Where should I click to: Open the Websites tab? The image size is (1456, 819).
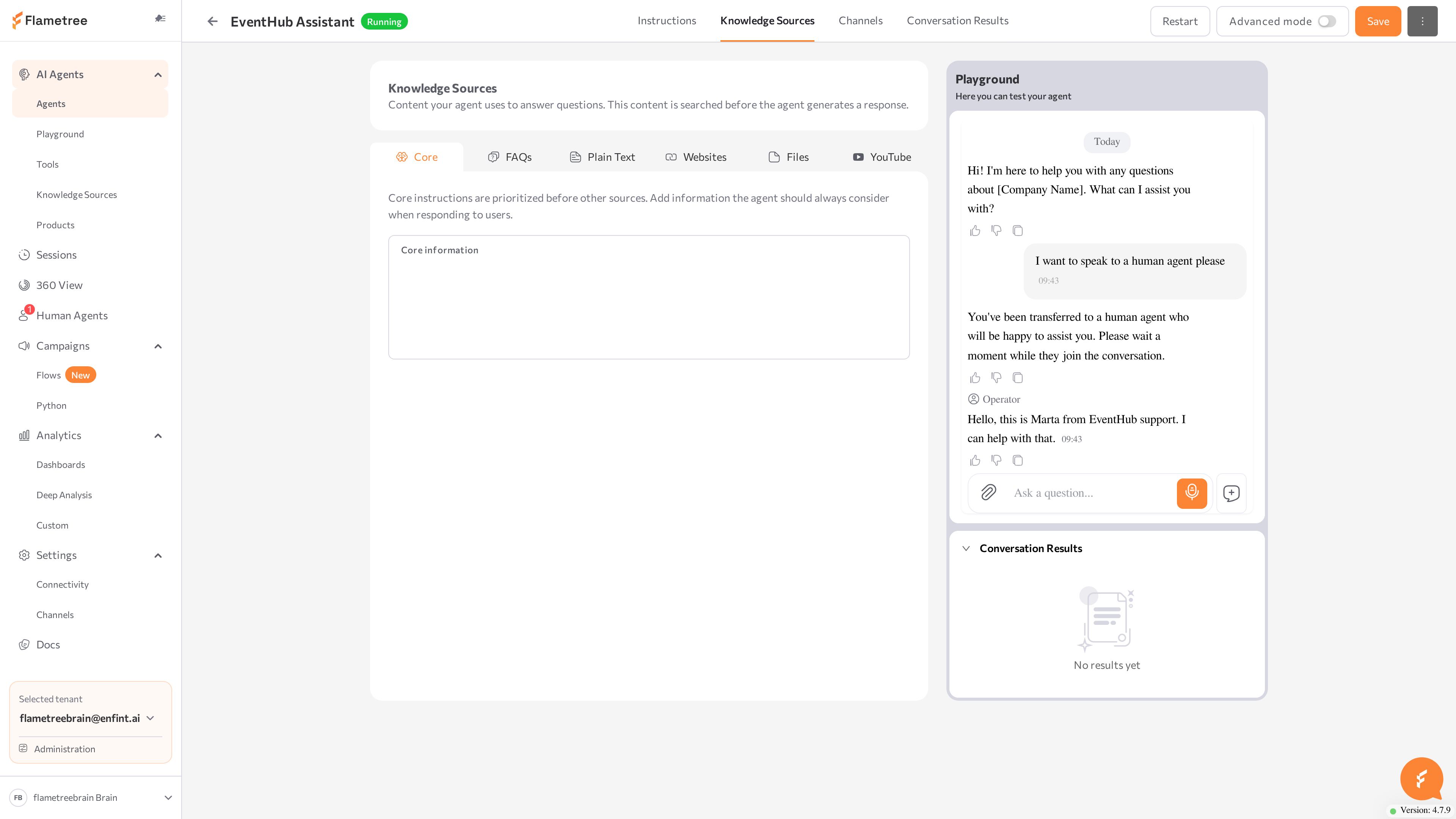pyautogui.click(x=695, y=157)
